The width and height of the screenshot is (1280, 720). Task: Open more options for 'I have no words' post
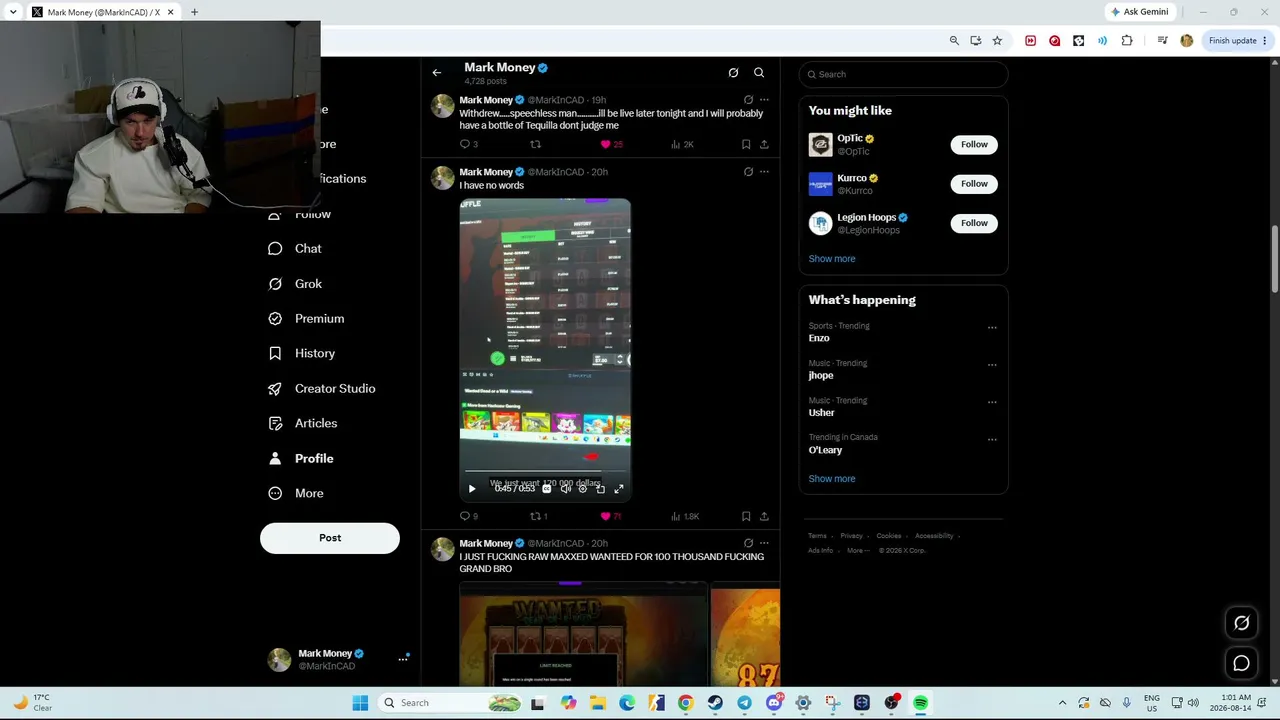pos(764,172)
